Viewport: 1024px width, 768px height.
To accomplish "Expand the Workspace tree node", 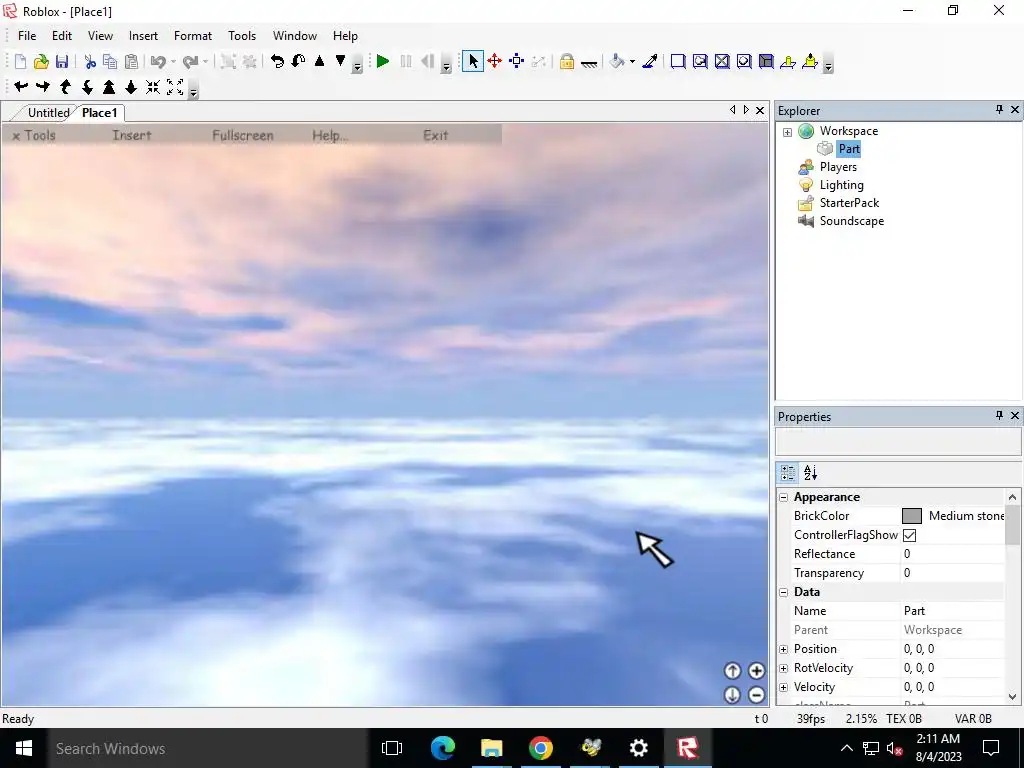I will tap(788, 132).
